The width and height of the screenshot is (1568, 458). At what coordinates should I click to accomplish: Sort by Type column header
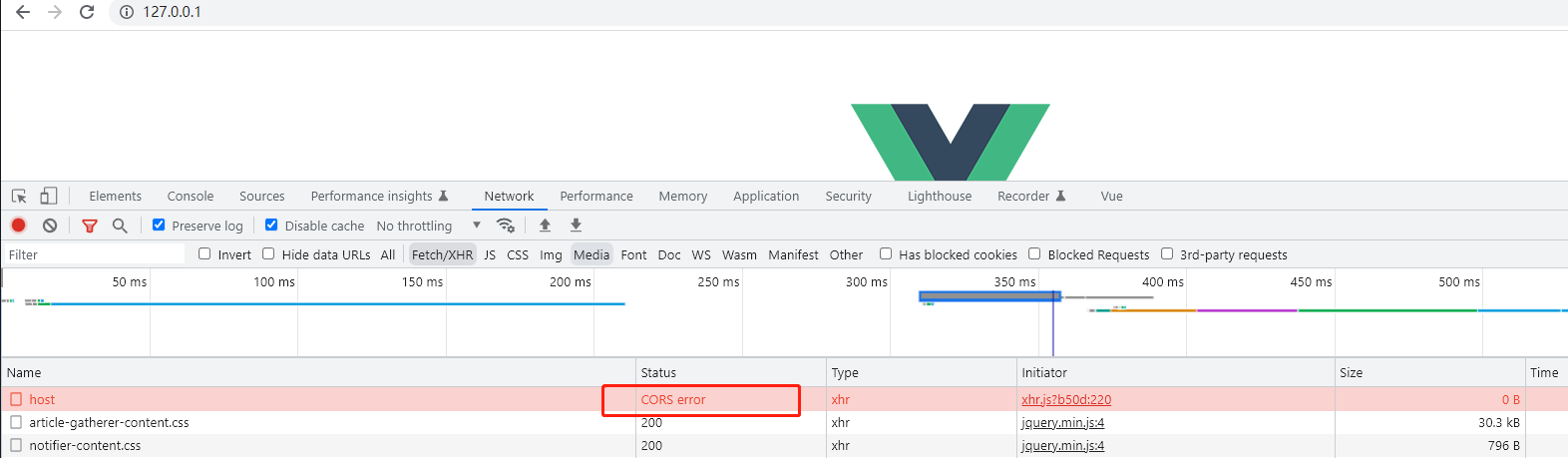[x=922, y=372]
